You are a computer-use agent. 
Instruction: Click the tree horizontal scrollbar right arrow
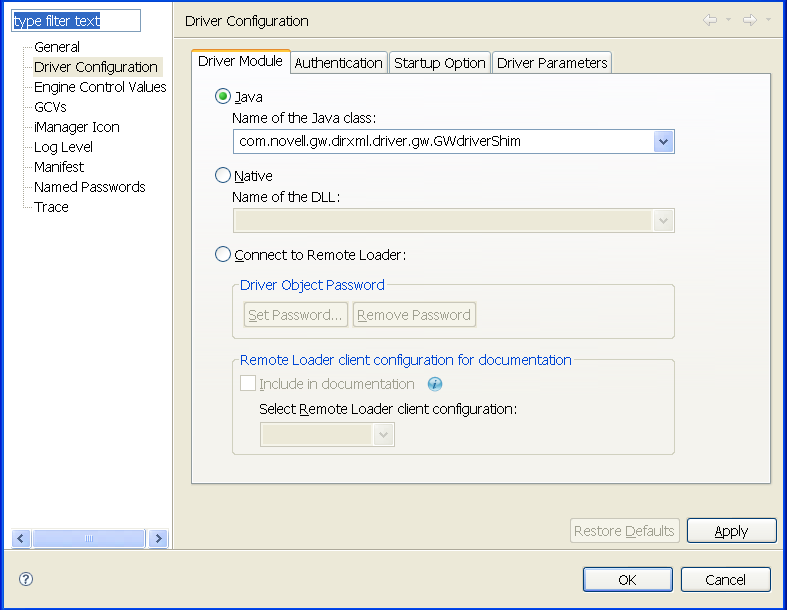[158, 539]
